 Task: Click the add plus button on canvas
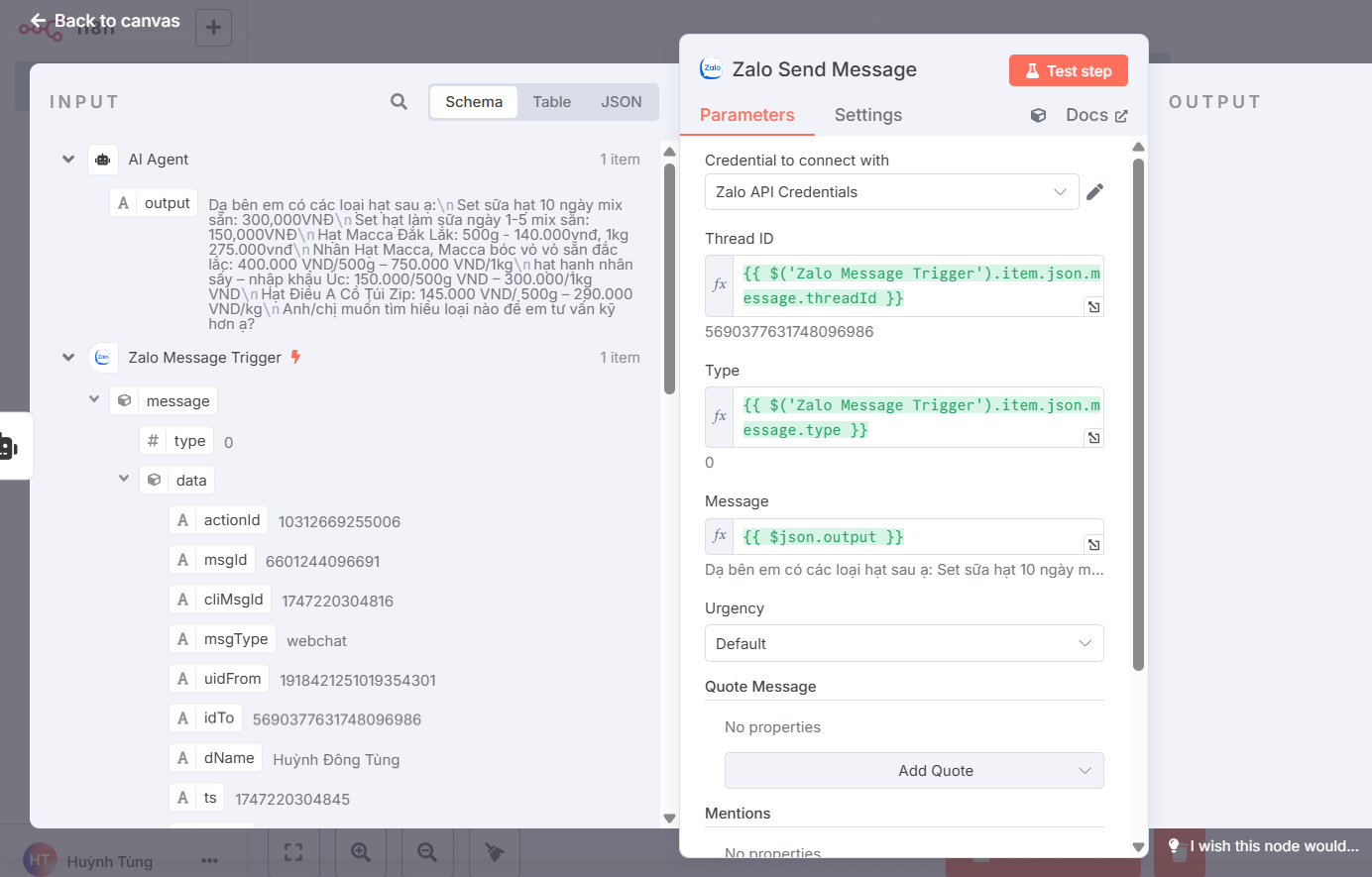213,28
